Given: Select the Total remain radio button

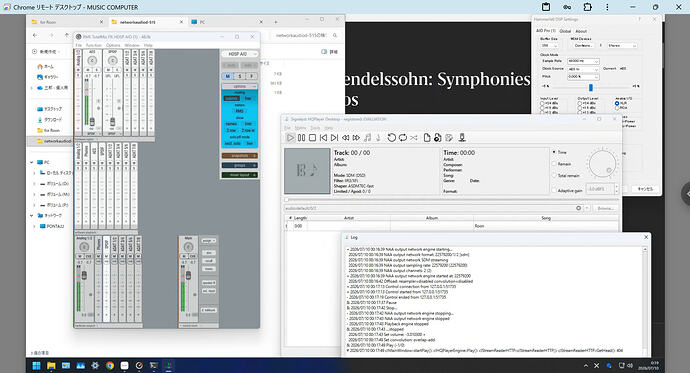Looking at the screenshot, I should pos(554,176).
